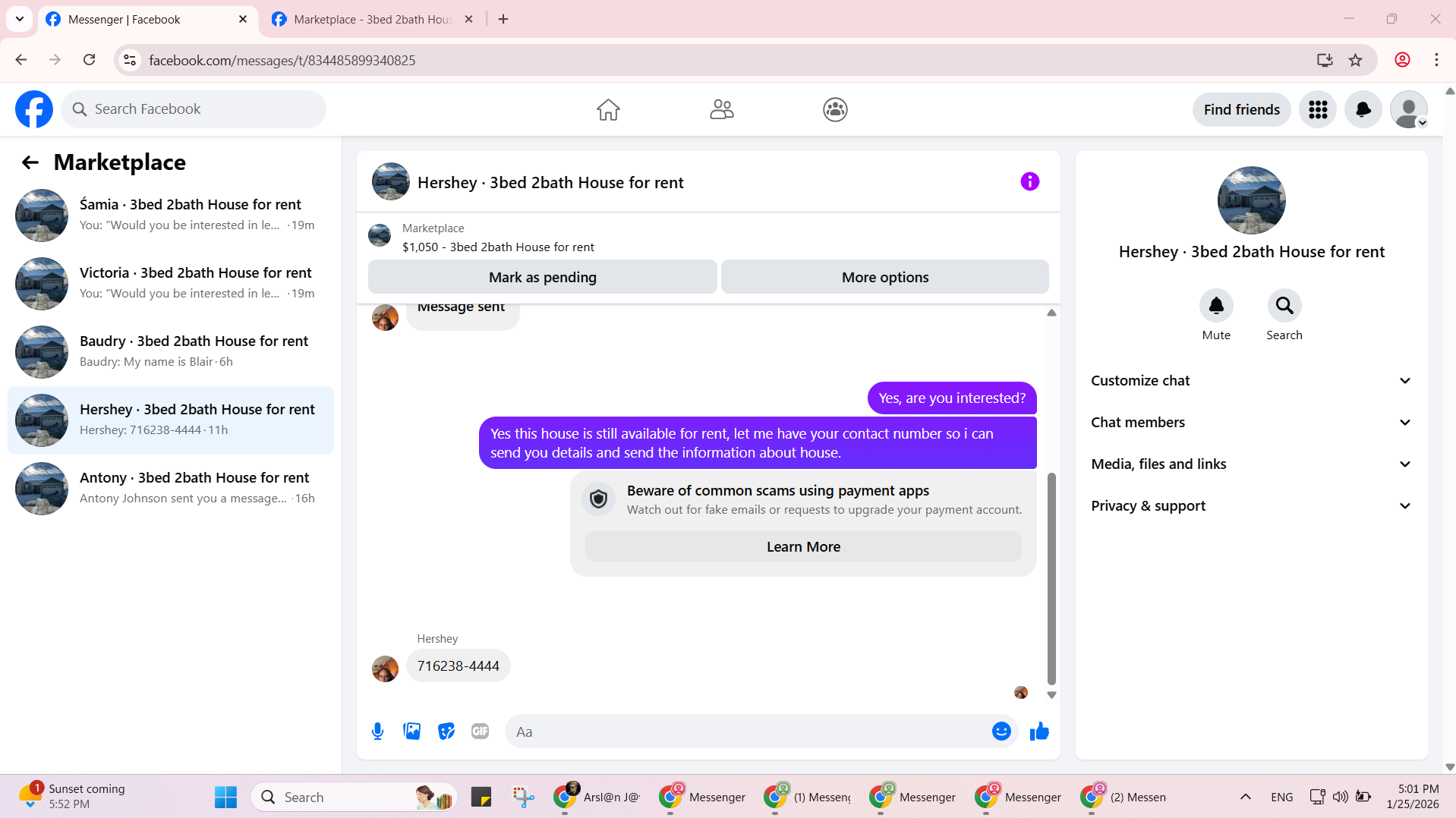Open account dropdown on profile avatar
The image size is (1456, 818).
click(1409, 110)
